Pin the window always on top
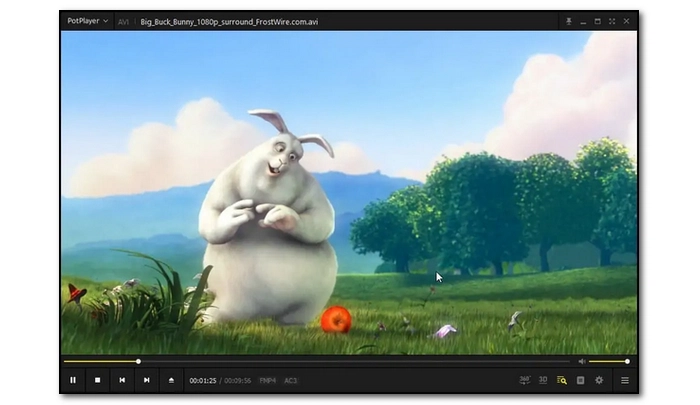 pyautogui.click(x=568, y=21)
